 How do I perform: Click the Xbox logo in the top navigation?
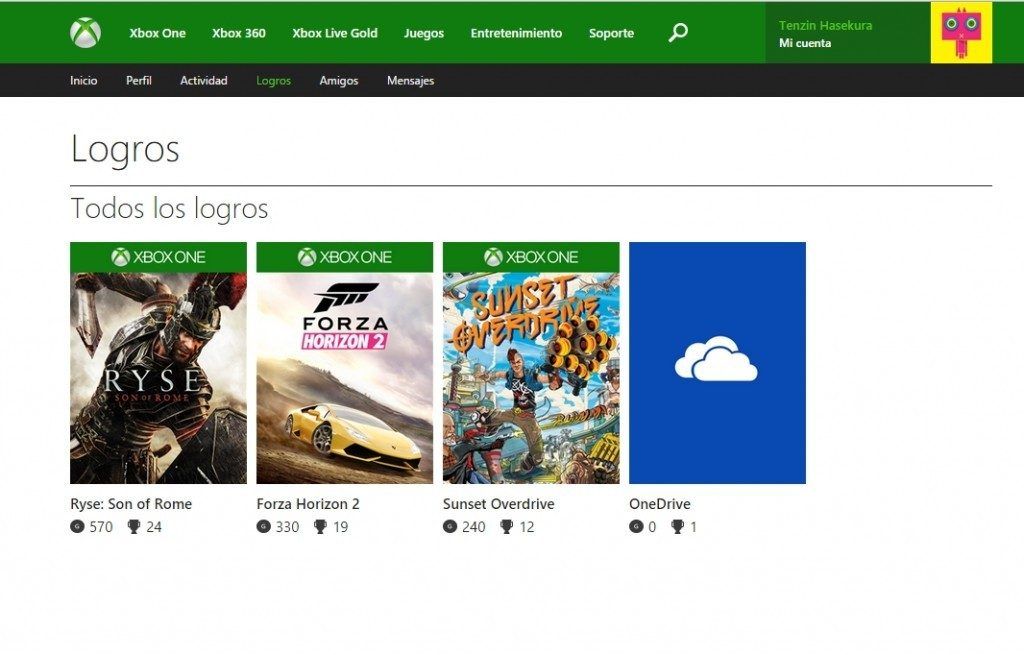tap(85, 31)
